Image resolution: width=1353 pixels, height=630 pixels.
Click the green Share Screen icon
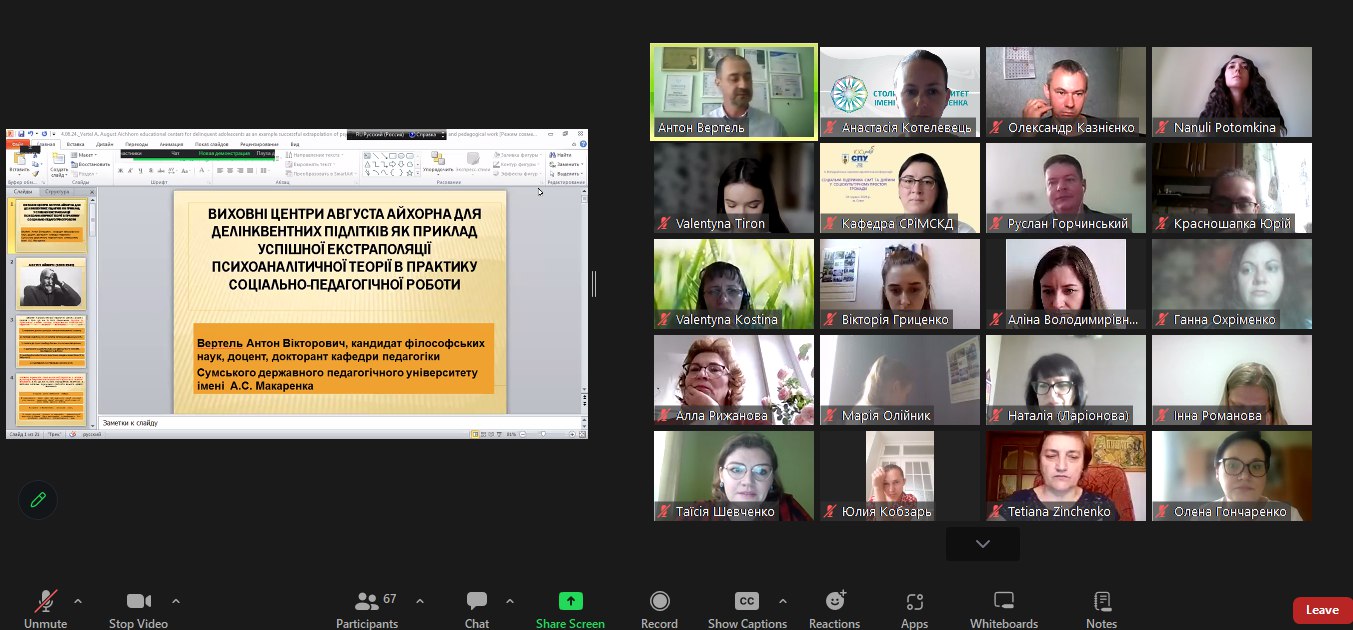570,601
